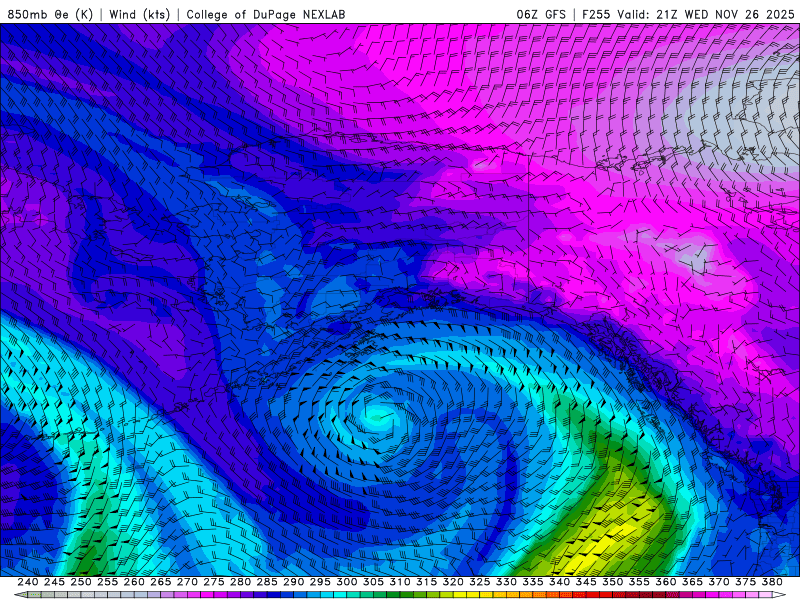Click the 285 value on the color scale
The image size is (800, 600).
pyautogui.click(x=267, y=582)
